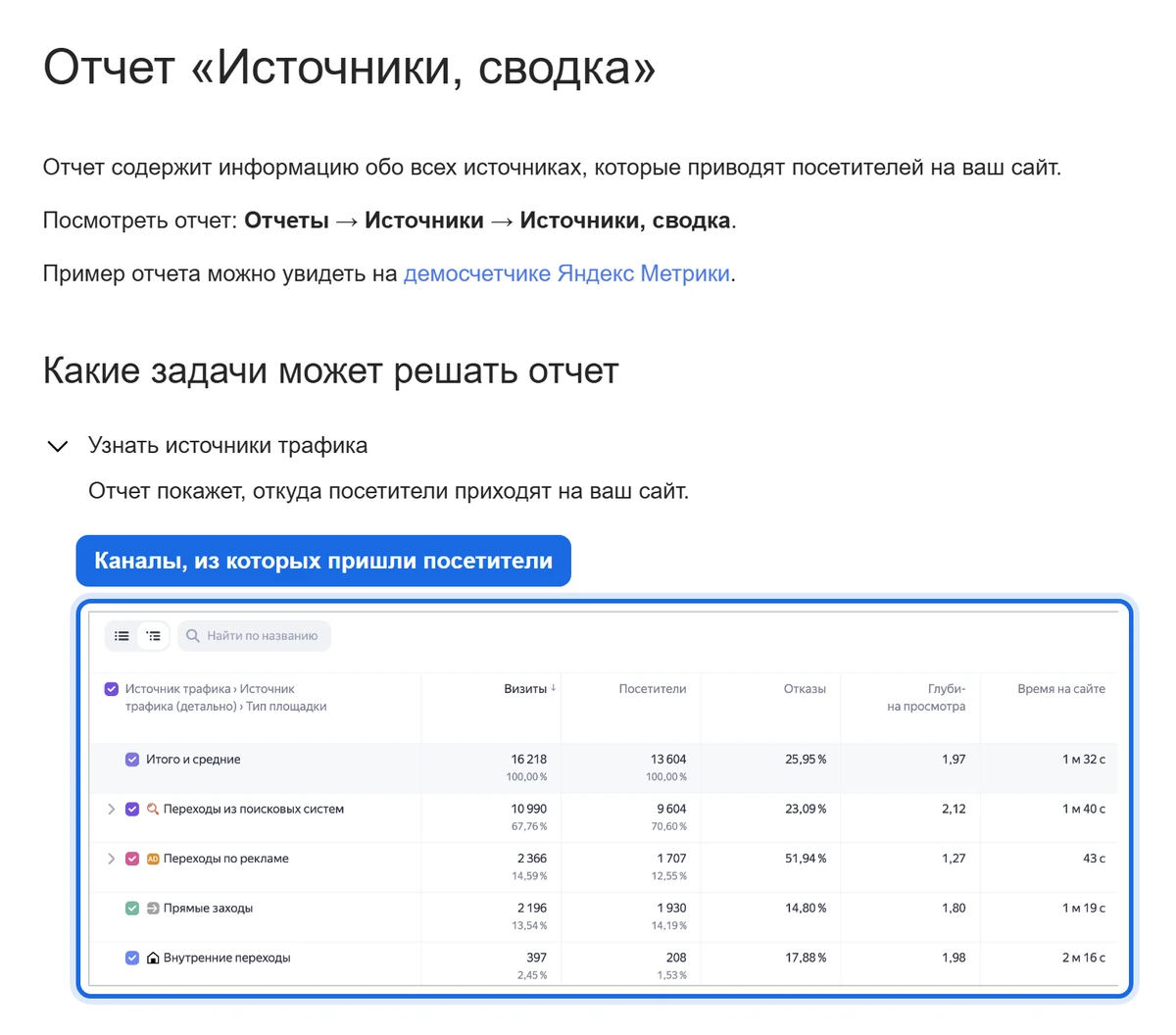Click the search engine magnifier icon in the row
This screenshot has height=1035, width=1176.
[153, 810]
